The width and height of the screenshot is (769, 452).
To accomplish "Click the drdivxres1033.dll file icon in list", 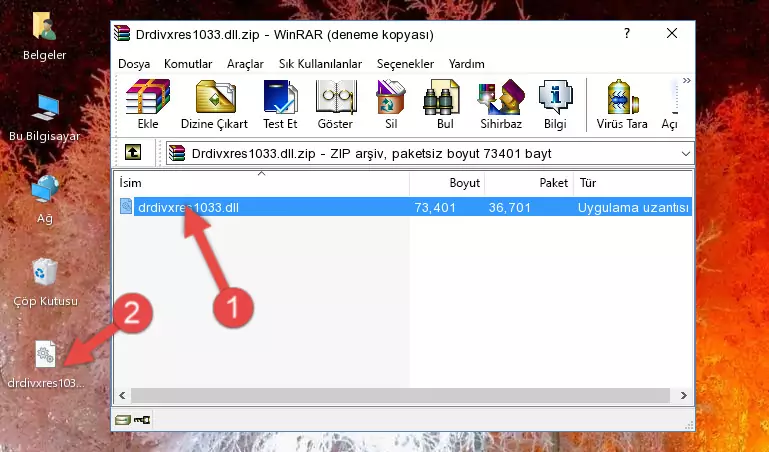I will (126, 207).
